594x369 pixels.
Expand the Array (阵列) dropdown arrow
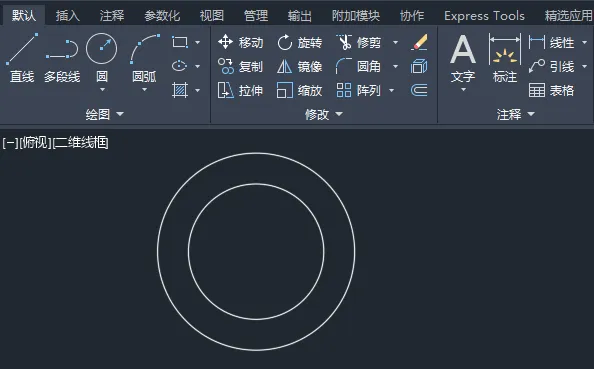click(392, 90)
